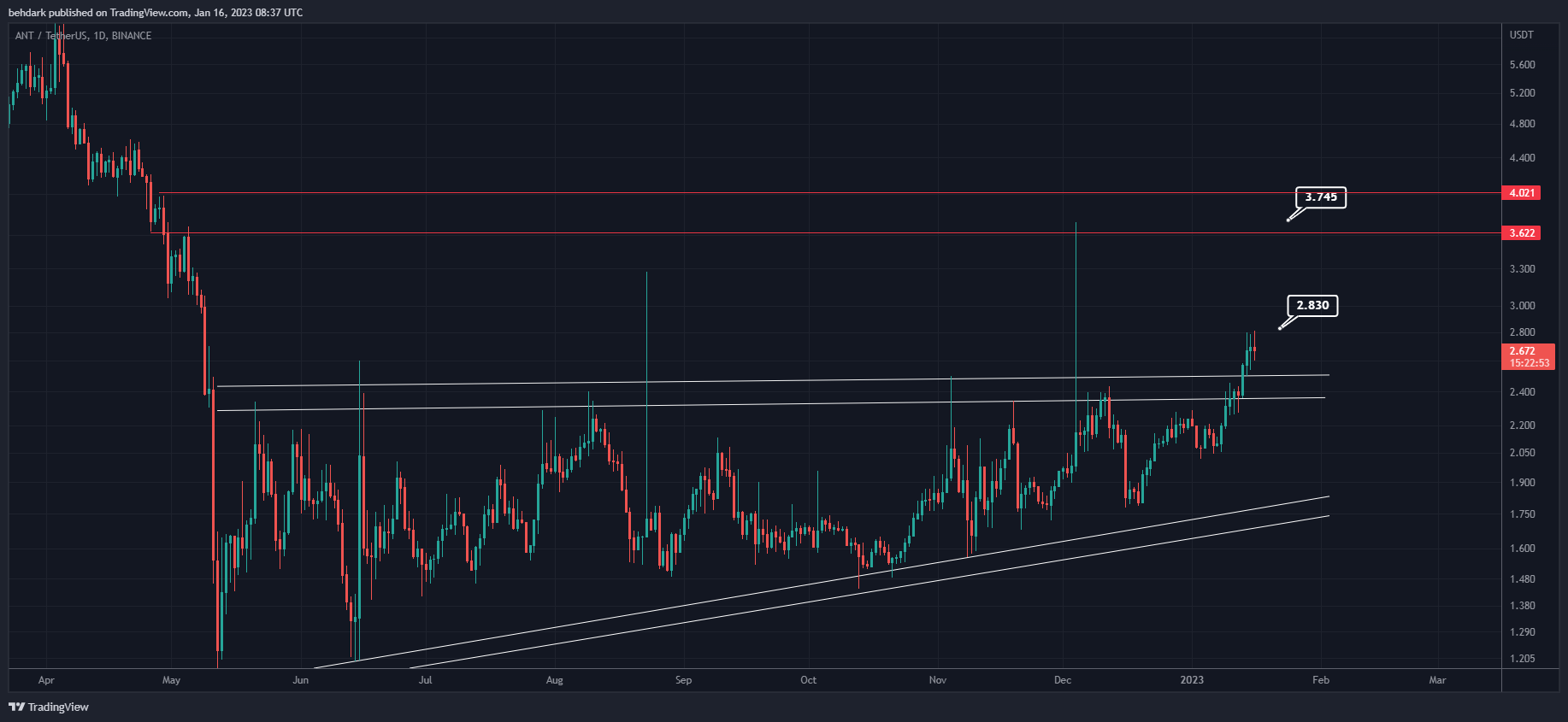Click the 1.205 price axis value

[x=1522, y=659]
